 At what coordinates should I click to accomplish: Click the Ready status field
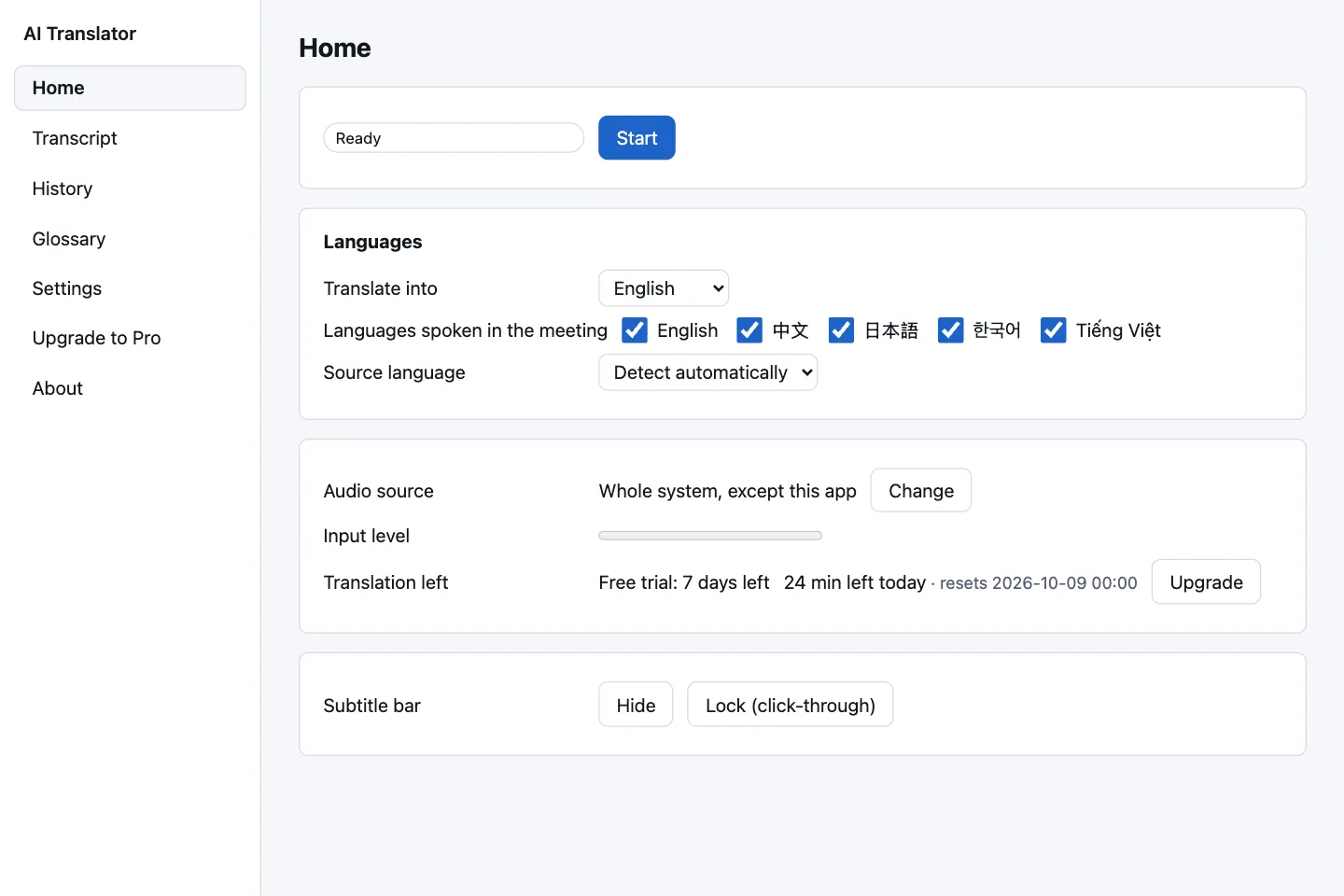(454, 138)
